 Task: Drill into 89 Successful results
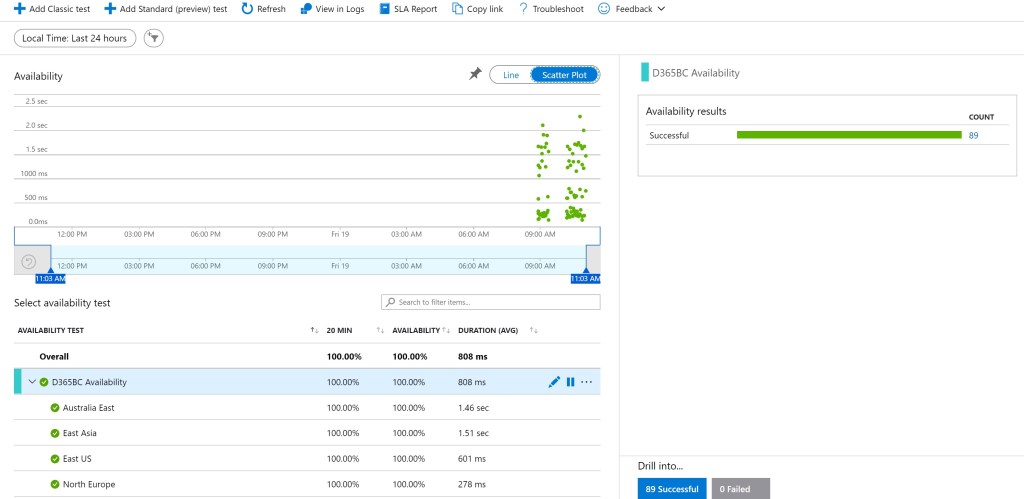tap(672, 488)
